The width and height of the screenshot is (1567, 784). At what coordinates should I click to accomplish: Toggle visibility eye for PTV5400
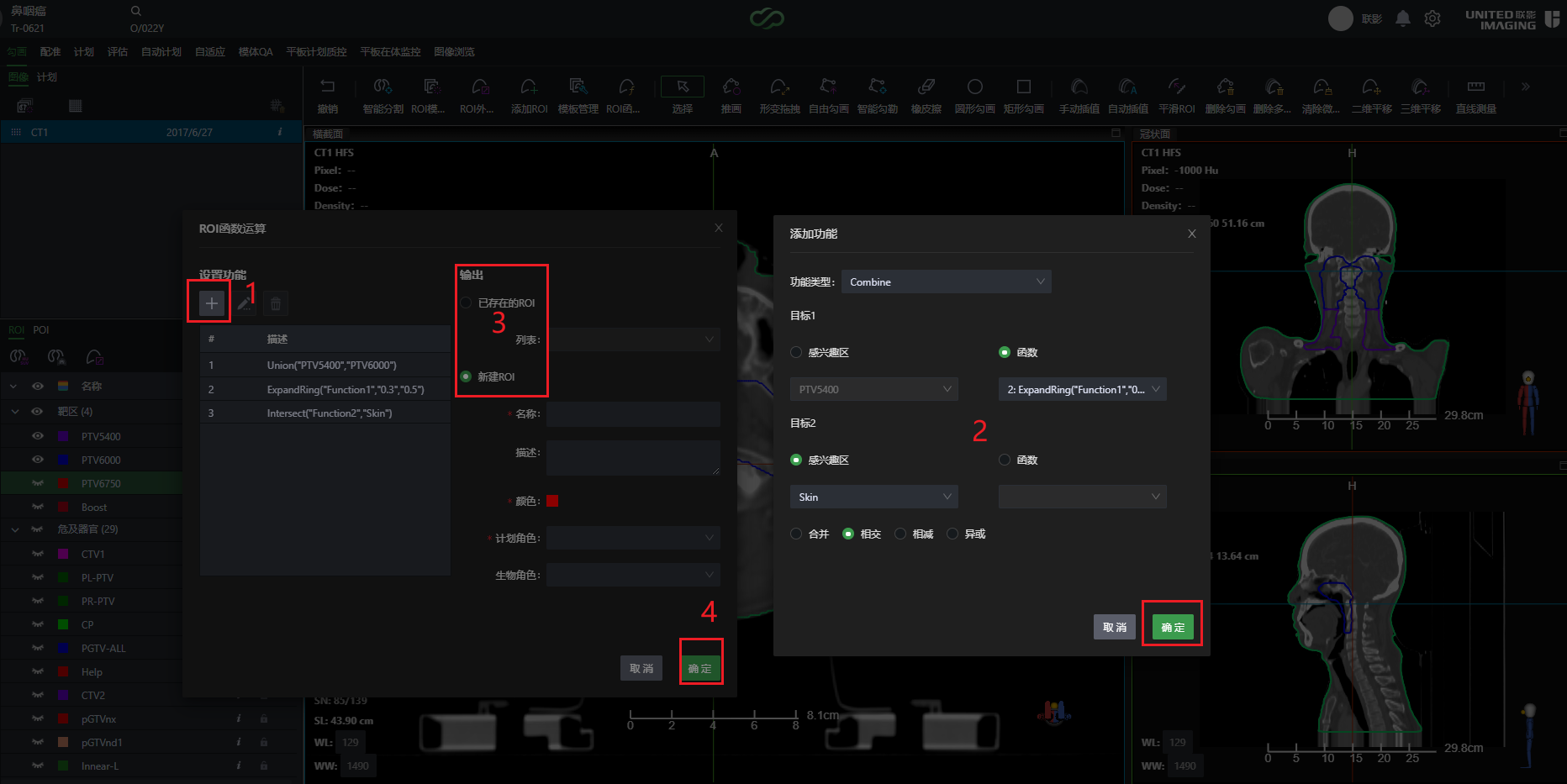tap(38, 436)
